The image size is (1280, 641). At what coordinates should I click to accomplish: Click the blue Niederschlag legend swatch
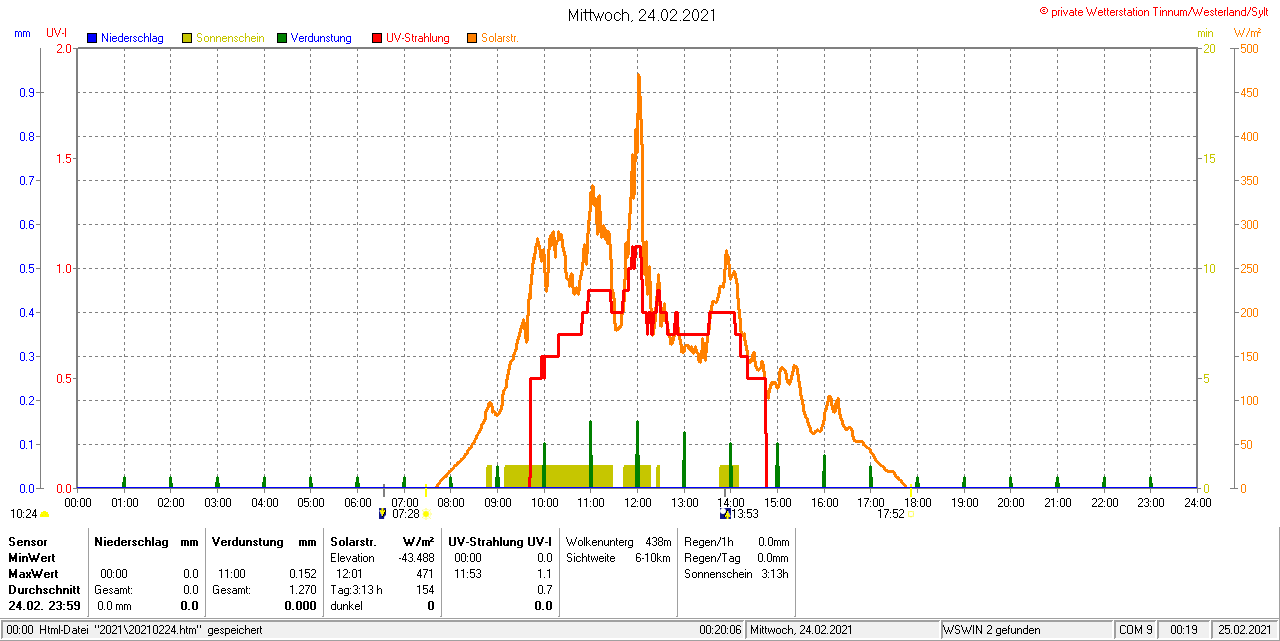(x=92, y=38)
